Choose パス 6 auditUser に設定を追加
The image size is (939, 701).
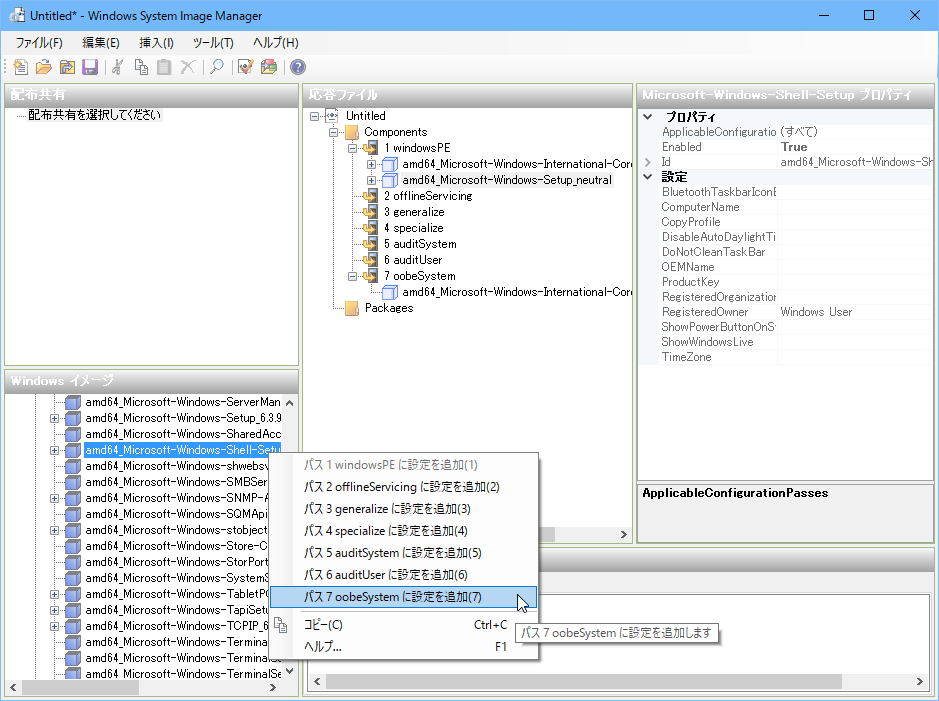tap(404, 575)
